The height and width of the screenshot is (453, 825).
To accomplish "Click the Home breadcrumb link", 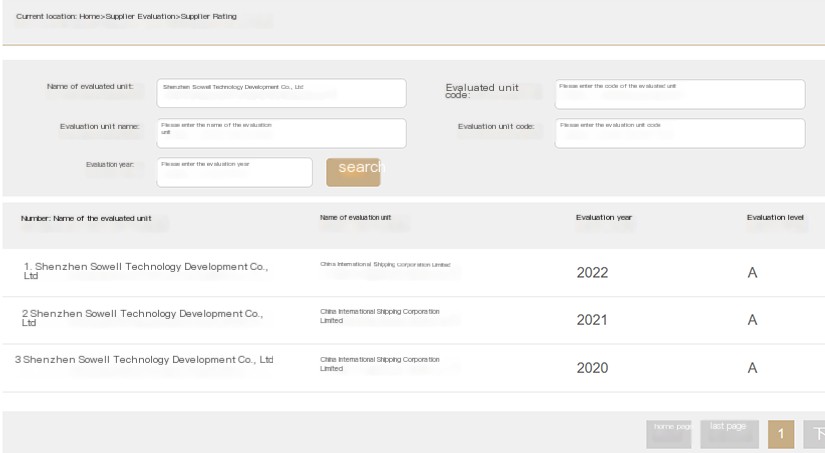I will coord(90,17).
